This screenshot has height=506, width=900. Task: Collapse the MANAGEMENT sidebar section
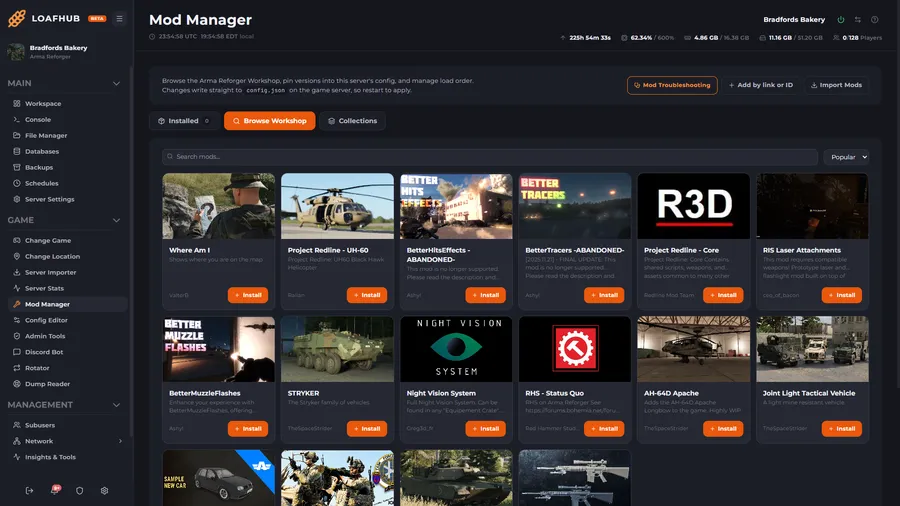tap(117, 405)
